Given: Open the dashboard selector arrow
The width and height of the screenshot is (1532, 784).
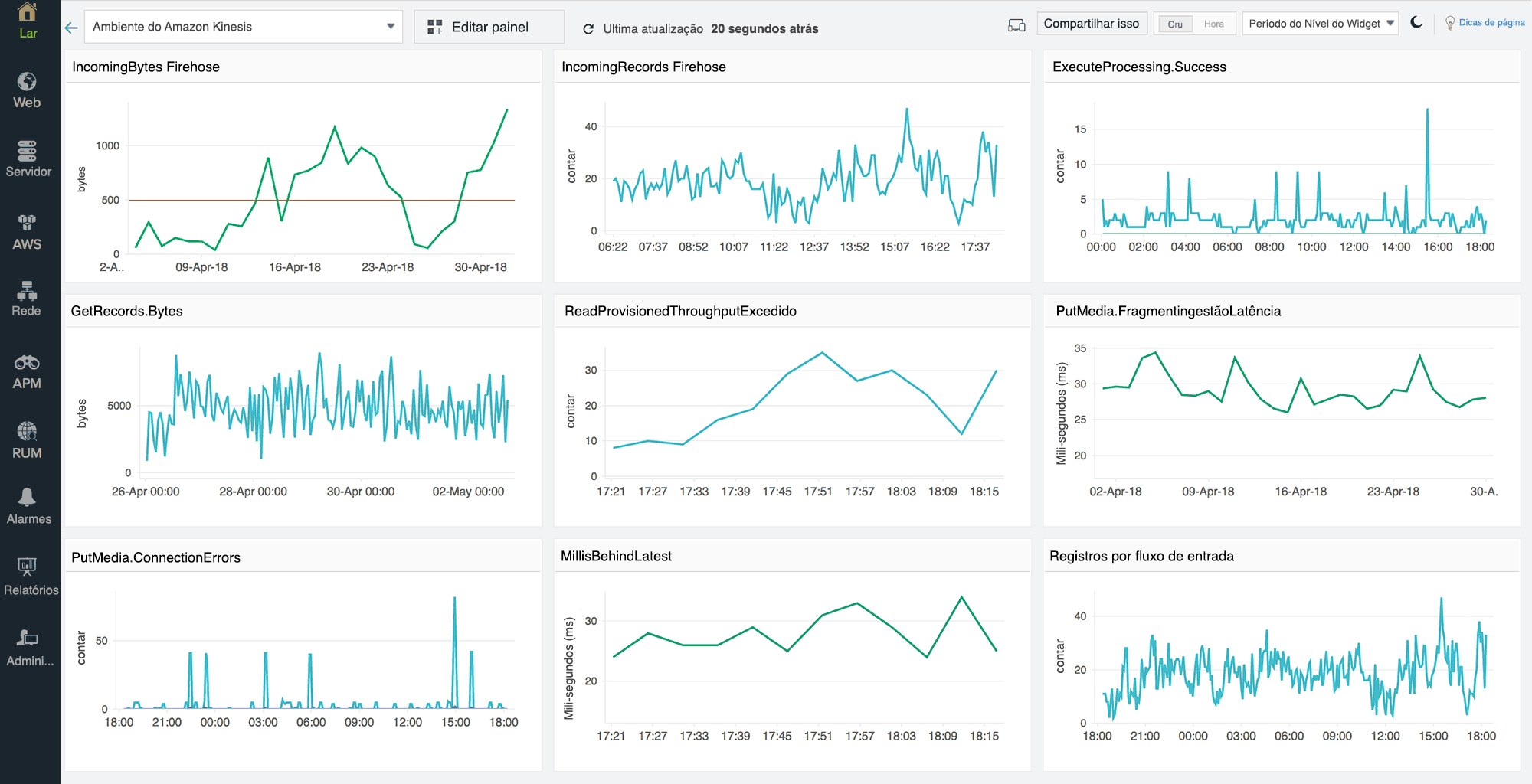Looking at the screenshot, I should [391, 26].
